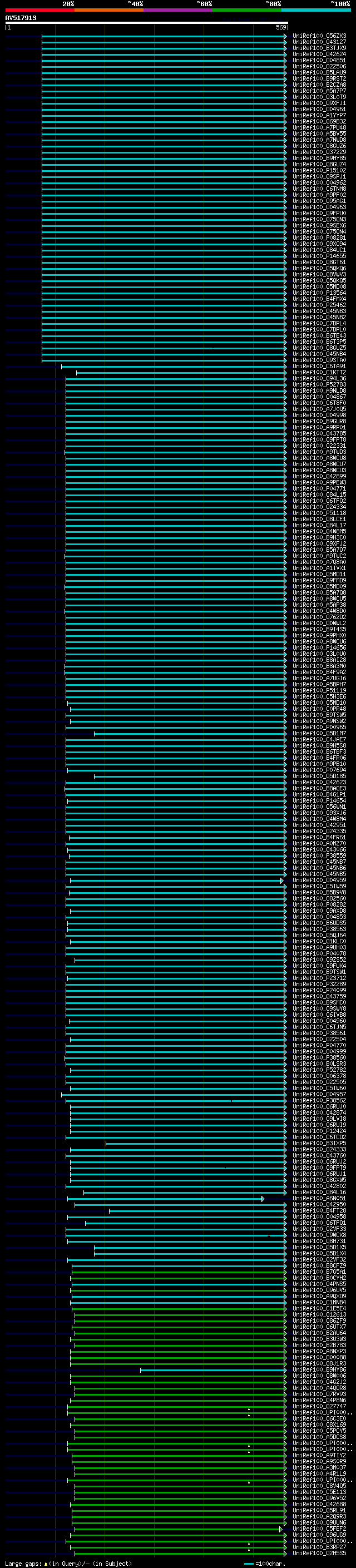This screenshot has width=356, height=1568.
Task: Click the purple ~60% legend color bar
Action: tap(177, 10)
